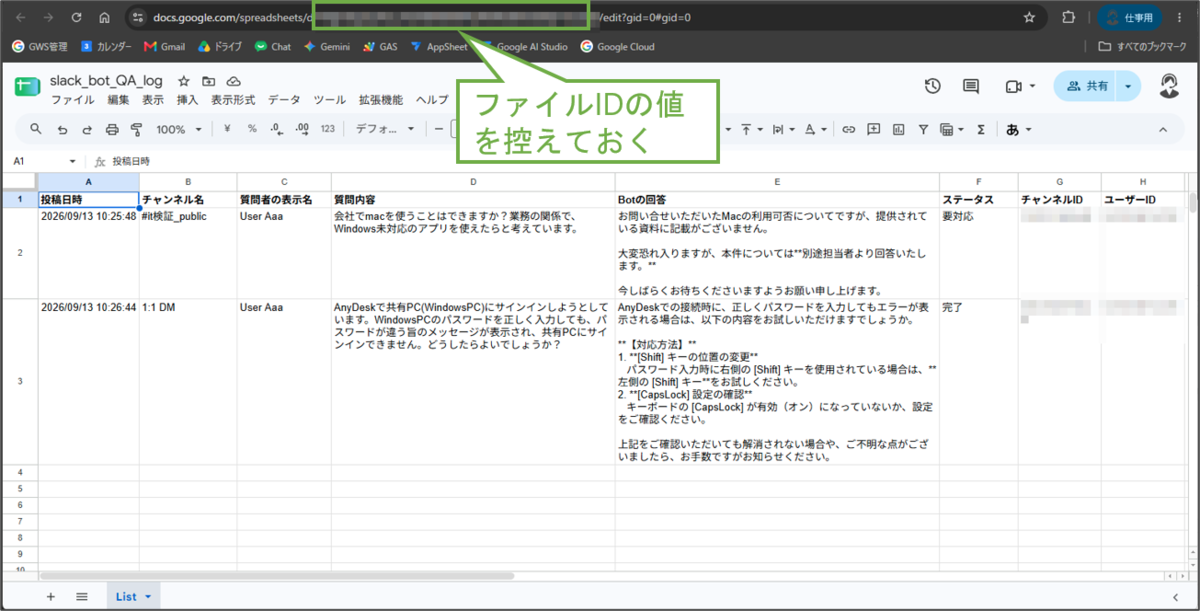1200x611 pixels.
Task: Select the paint format tool
Action: pyautogui.click(x=137, y=129)
